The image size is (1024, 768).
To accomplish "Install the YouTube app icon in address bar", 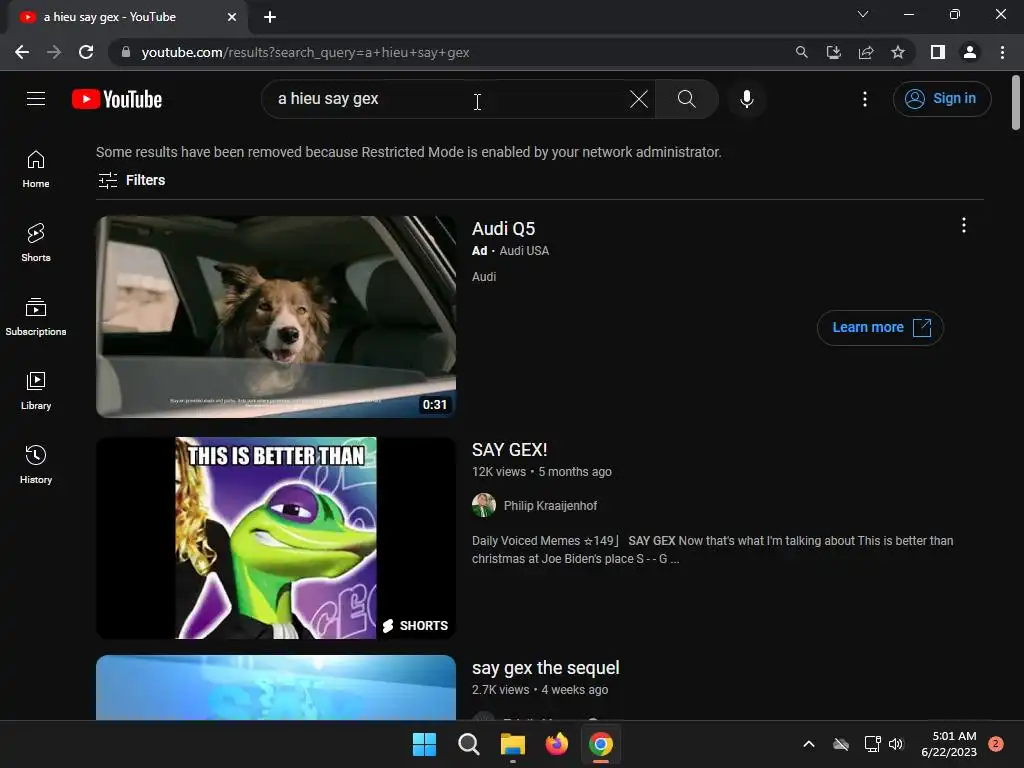I will click(833, 52).
